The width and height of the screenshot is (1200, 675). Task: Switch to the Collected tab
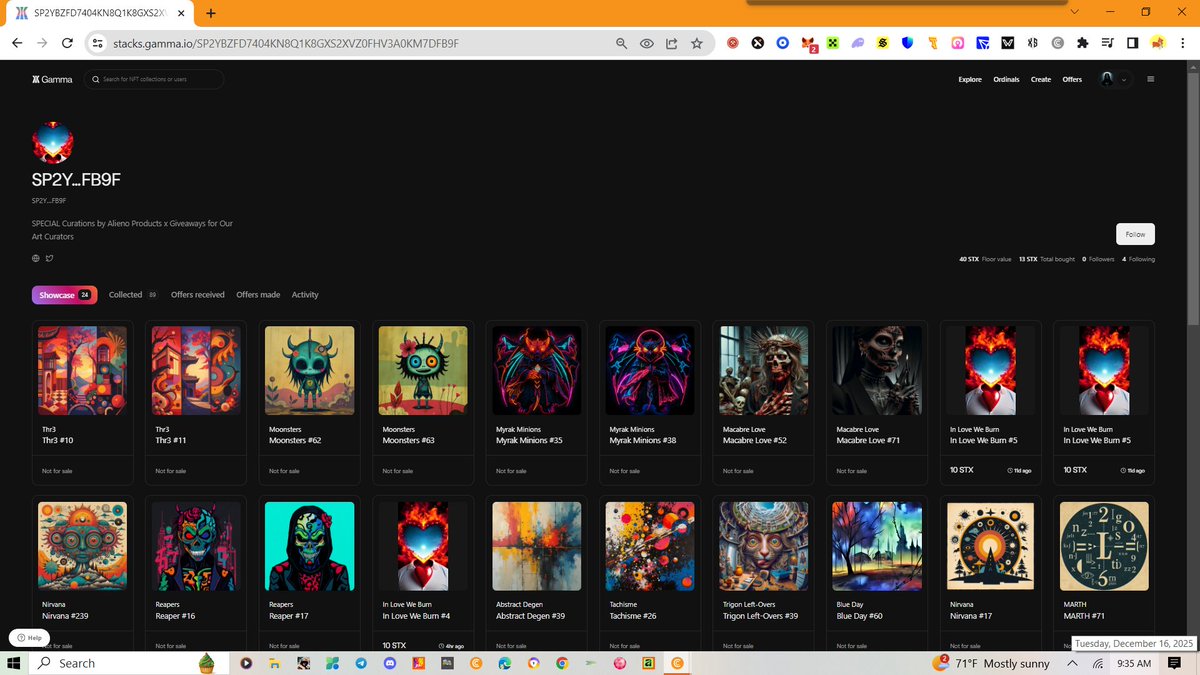tap(132, 295)
